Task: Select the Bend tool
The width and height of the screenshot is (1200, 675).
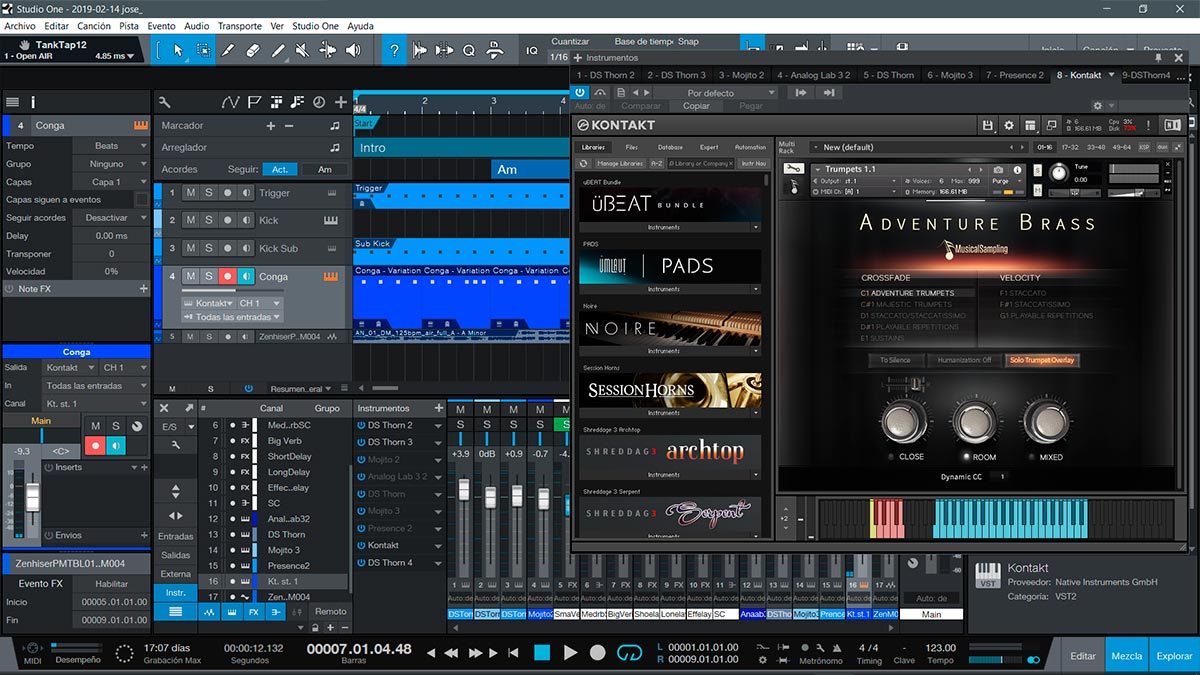Action: (x=328, y=50)
